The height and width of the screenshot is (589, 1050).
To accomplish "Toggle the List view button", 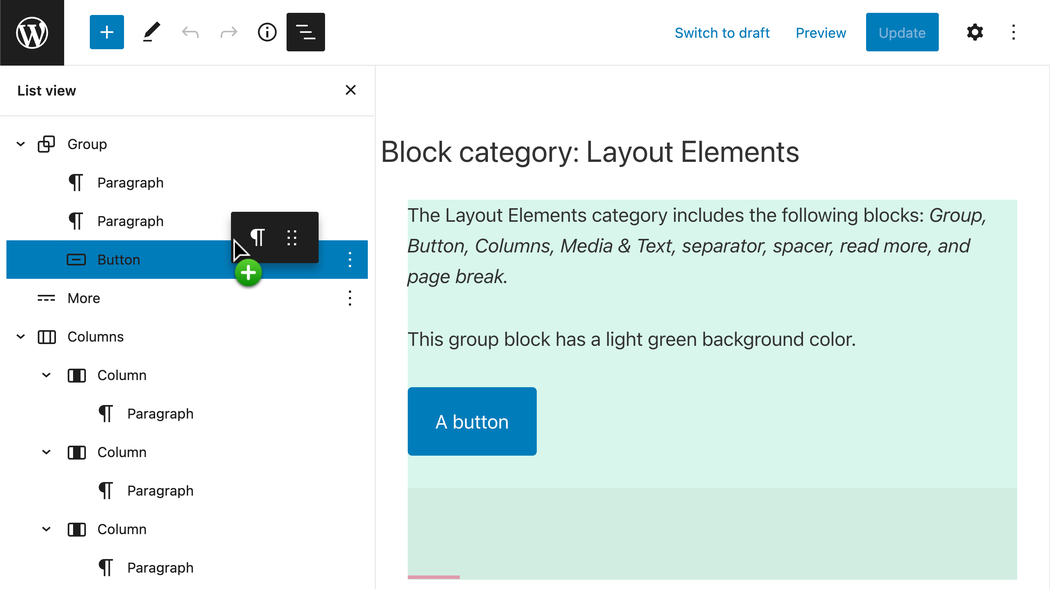I will [305, 32].
